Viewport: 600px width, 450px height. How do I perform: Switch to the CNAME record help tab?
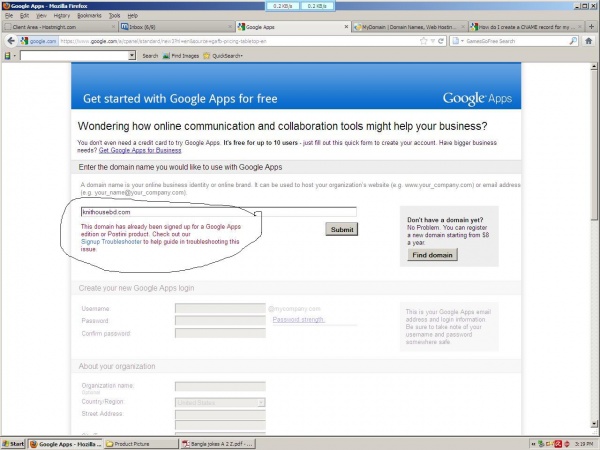click(526, 27)
